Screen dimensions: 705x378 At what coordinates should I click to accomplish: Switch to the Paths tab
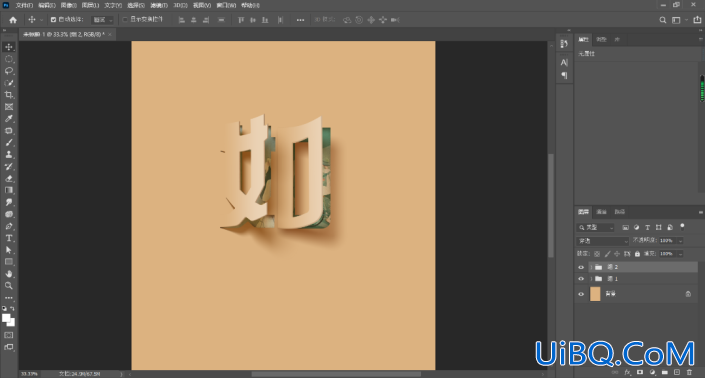(x=620, y=212)
